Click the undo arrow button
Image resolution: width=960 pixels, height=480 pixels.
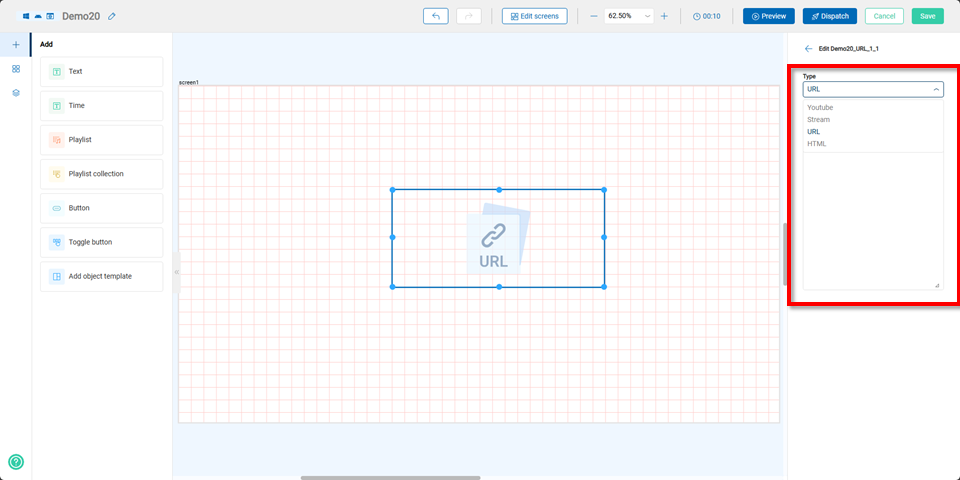435,16
